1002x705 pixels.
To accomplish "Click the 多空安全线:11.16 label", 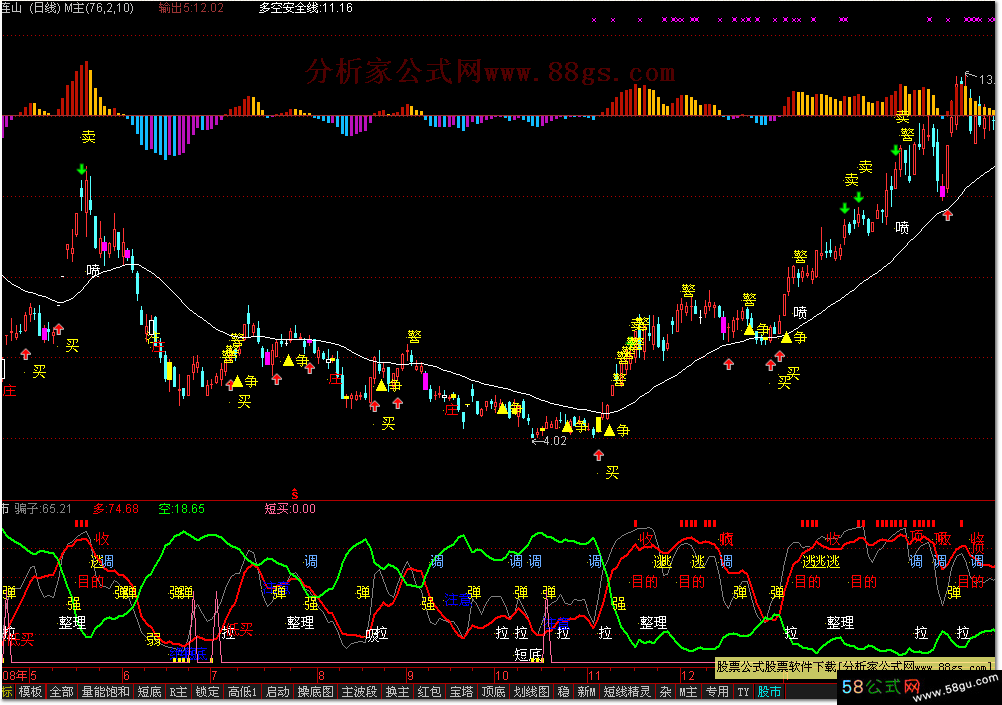I will pyautogui.click(x=305, y=8).
